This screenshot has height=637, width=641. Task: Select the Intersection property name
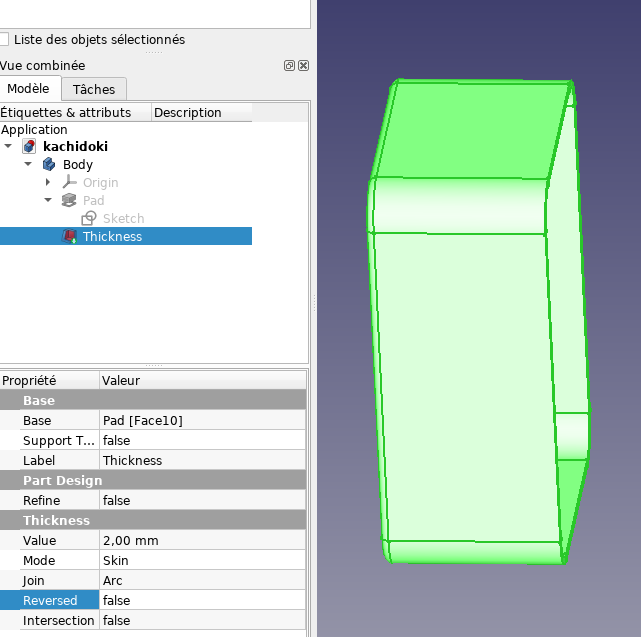point(58,621)
